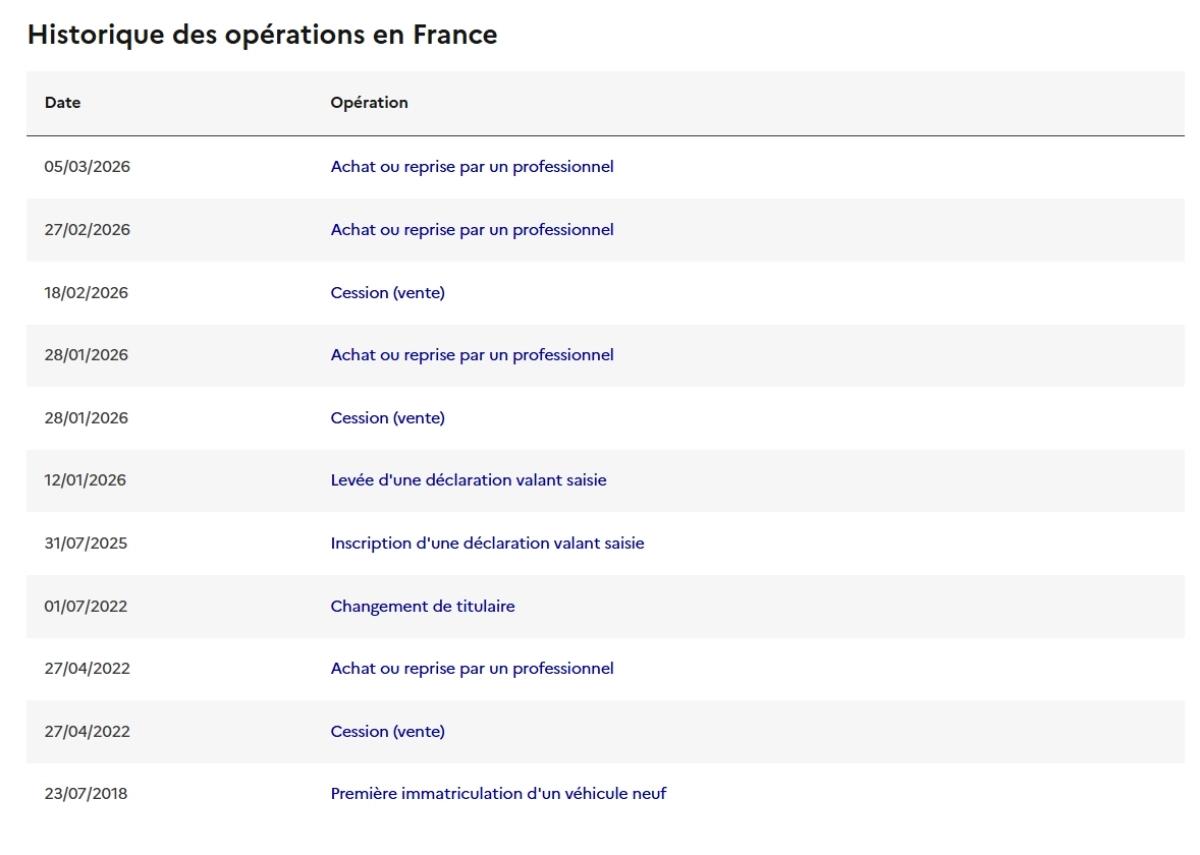Click the 01/07/2022 date entry
The width and height of the screenshot is (1200, 855).
87,606
